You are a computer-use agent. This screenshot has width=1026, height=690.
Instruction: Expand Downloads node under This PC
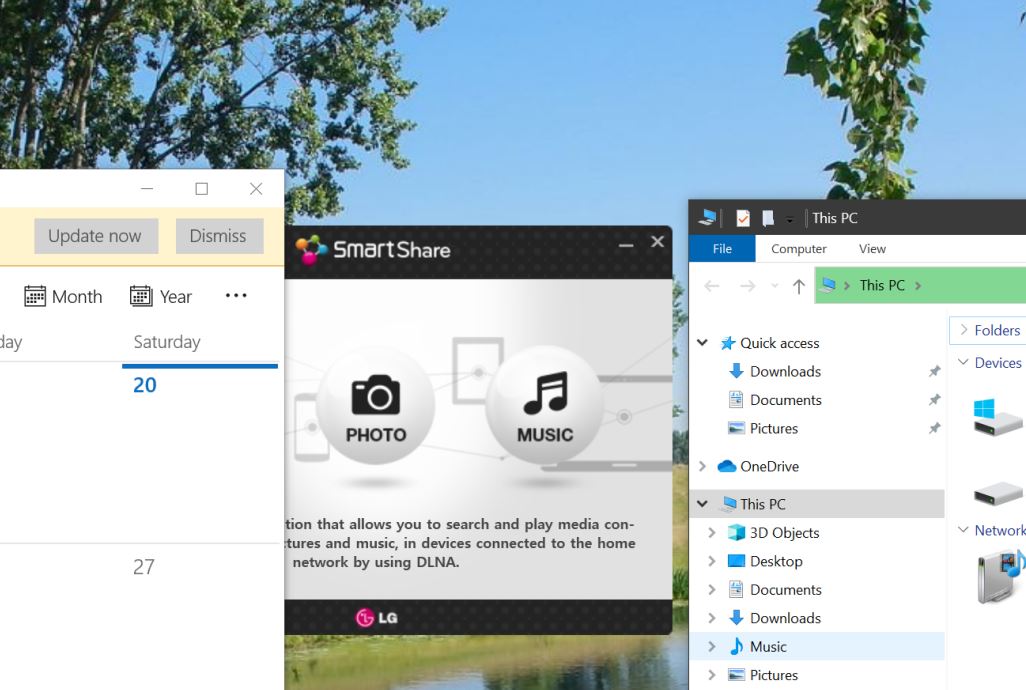(712, 618)
